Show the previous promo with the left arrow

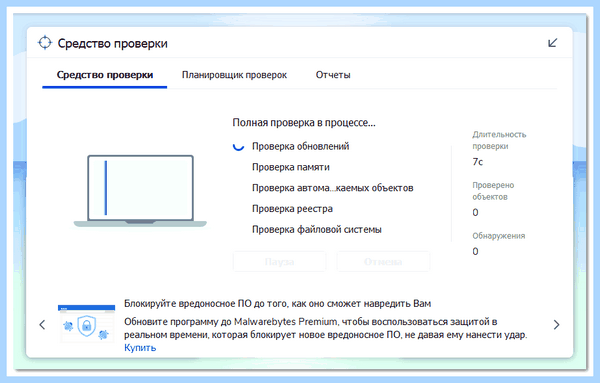[42, 324]
